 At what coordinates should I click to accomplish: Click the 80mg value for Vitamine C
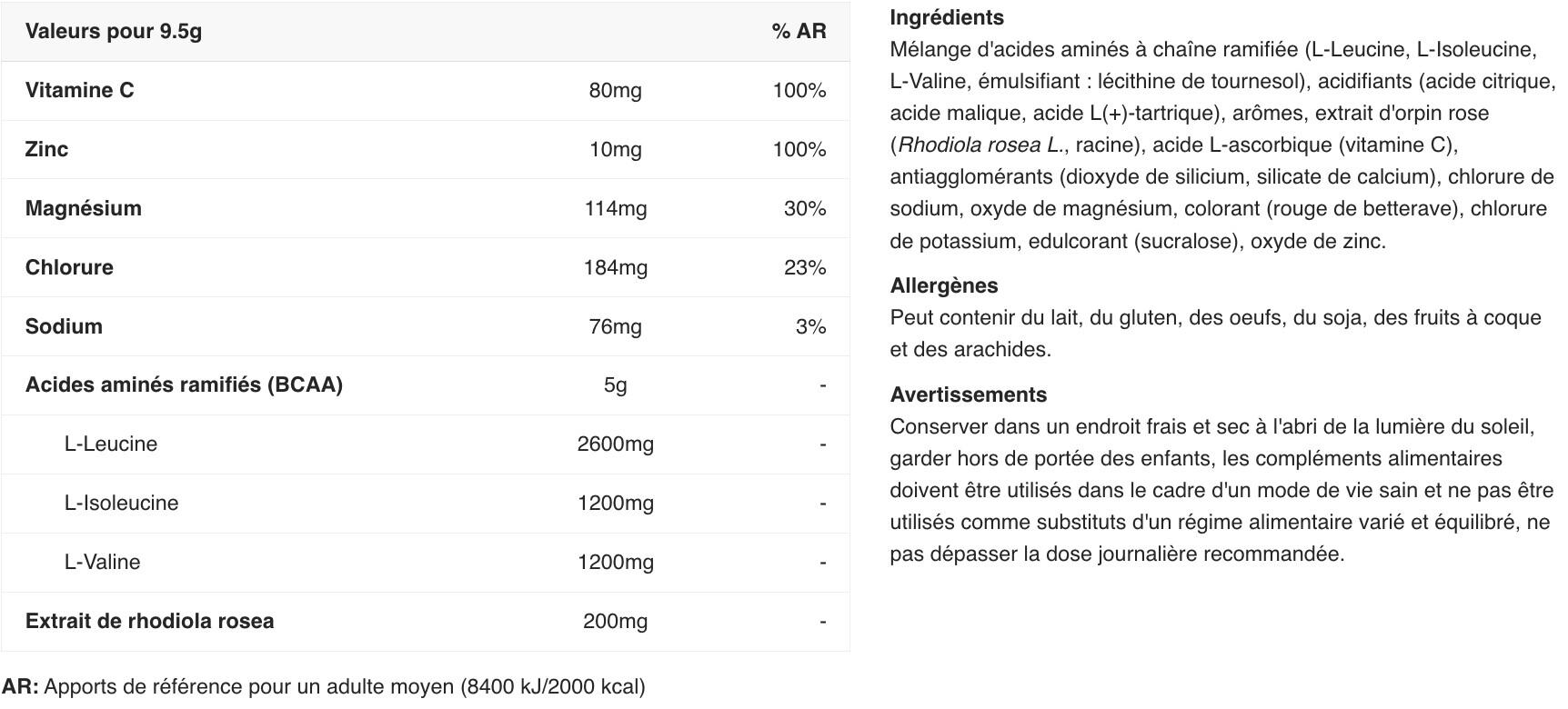[615, 90]
